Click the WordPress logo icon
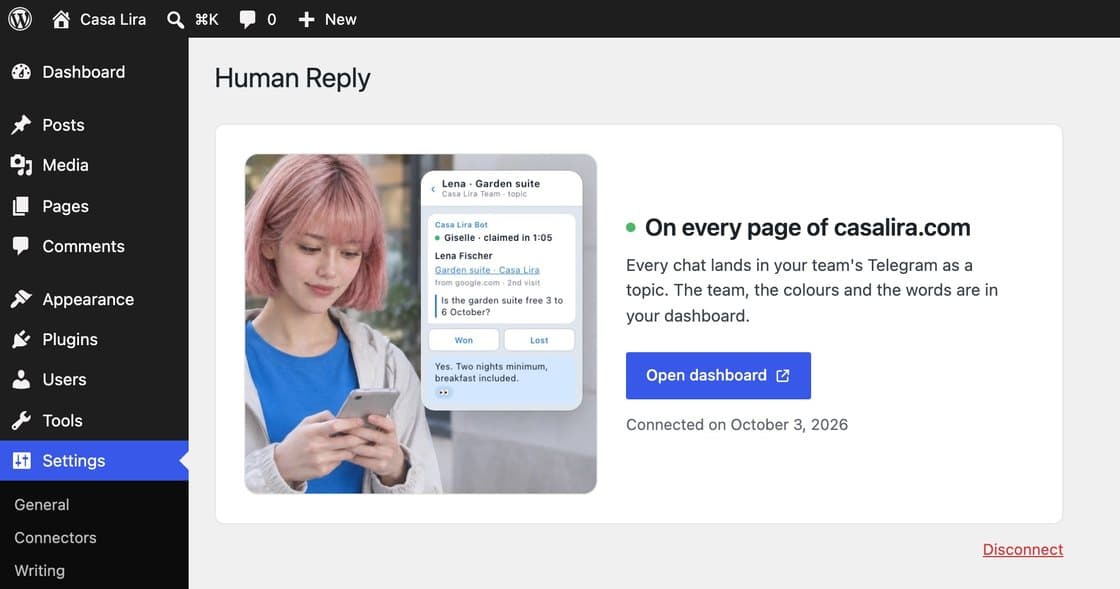Viewport: 1120px width, 589px height. (x=20, y=19)
